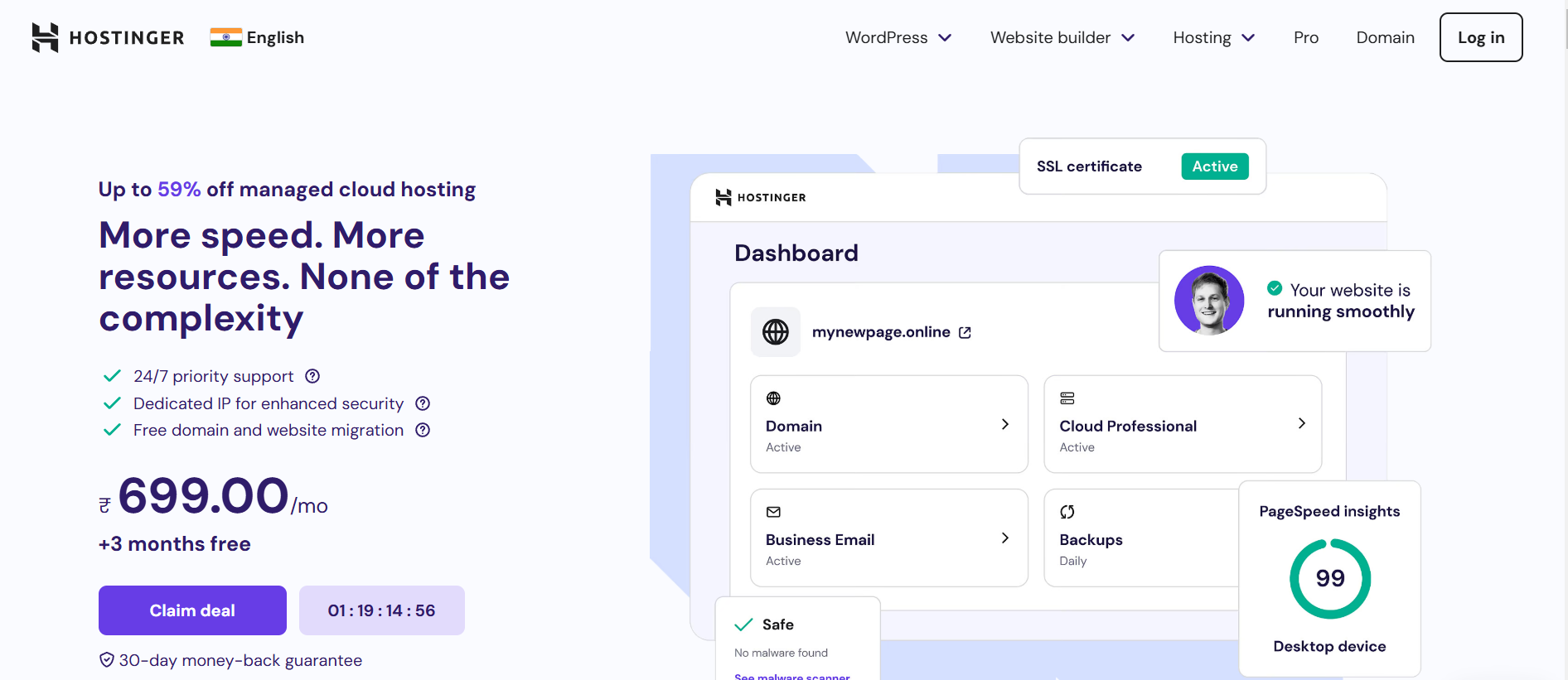Click 'No malware found' text
Viewport: 1568px width, 680px height.
pyautogui.click(x=781, y=653)
